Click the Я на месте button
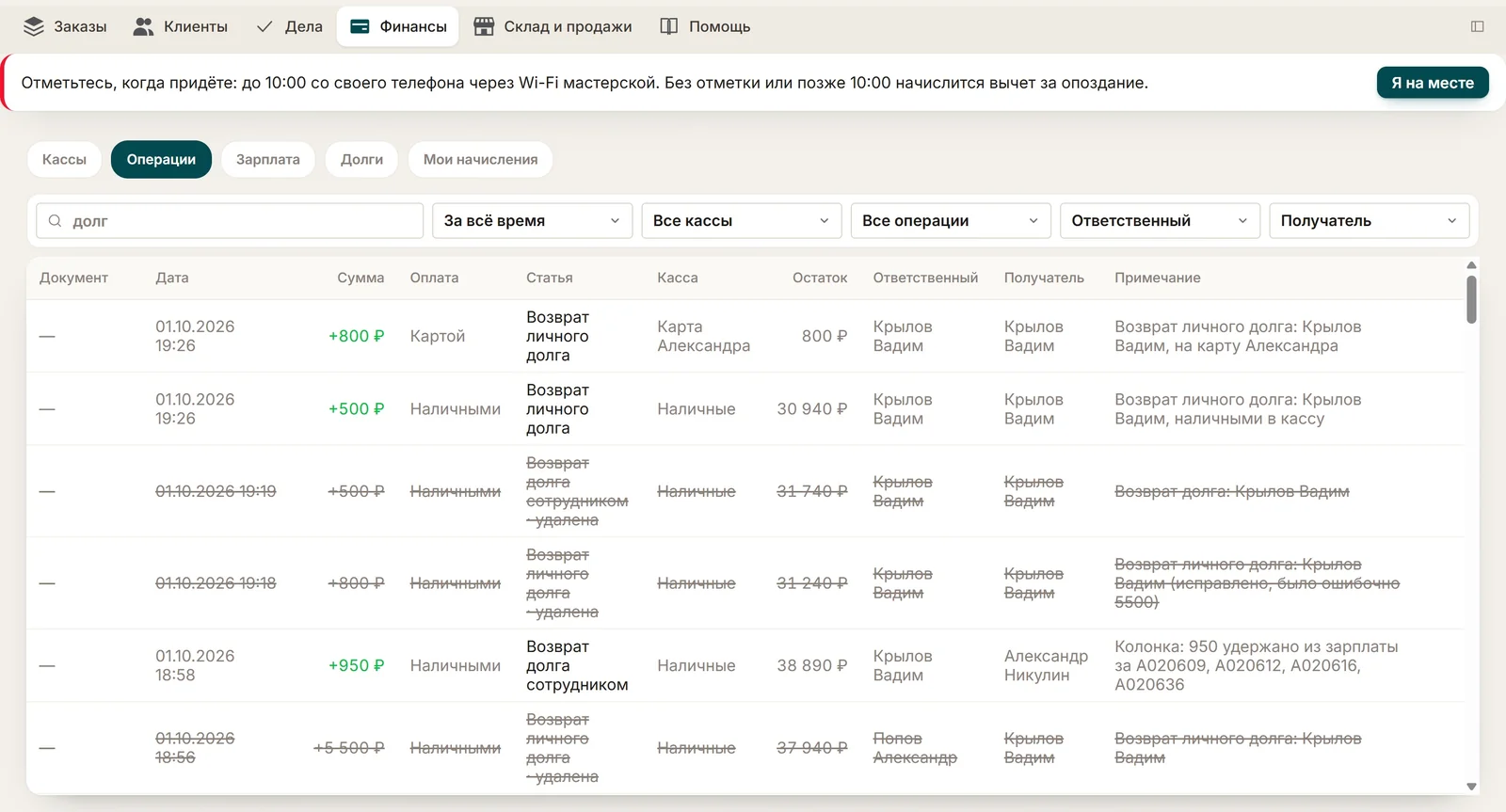Image resolution: width=1506 pixels, height=812 pixels. click(x=1433, y=83)
